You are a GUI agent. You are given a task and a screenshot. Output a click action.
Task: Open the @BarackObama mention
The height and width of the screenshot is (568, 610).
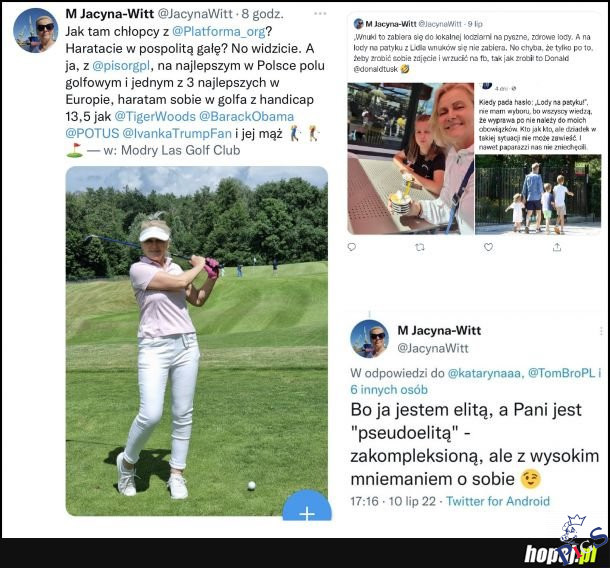[246, 116]
